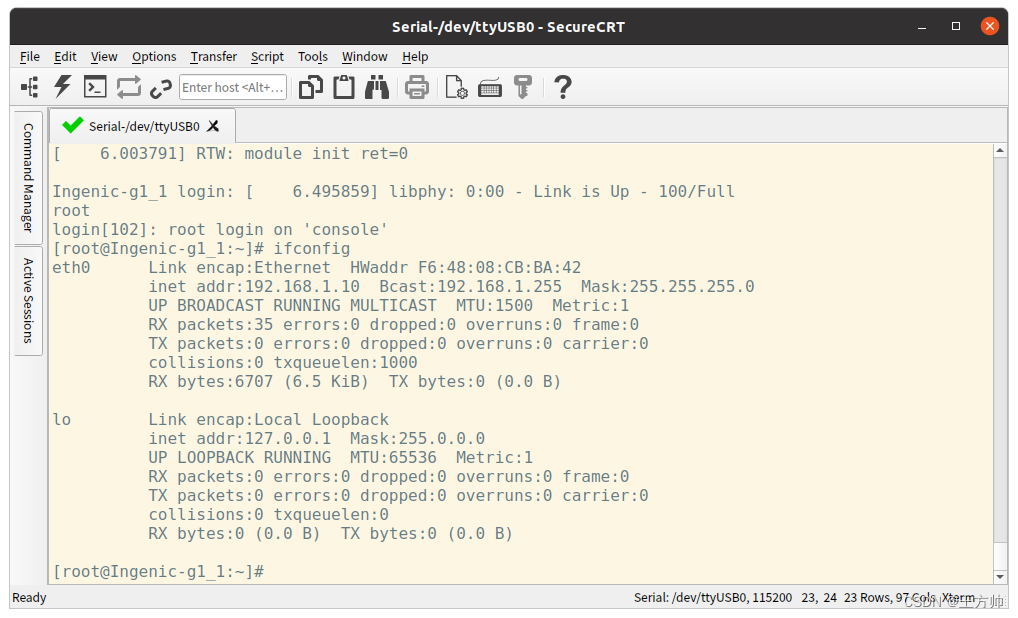Open the Options menu
The width and height of the screenshot is (1018, 618).
(x=153, y=56)
